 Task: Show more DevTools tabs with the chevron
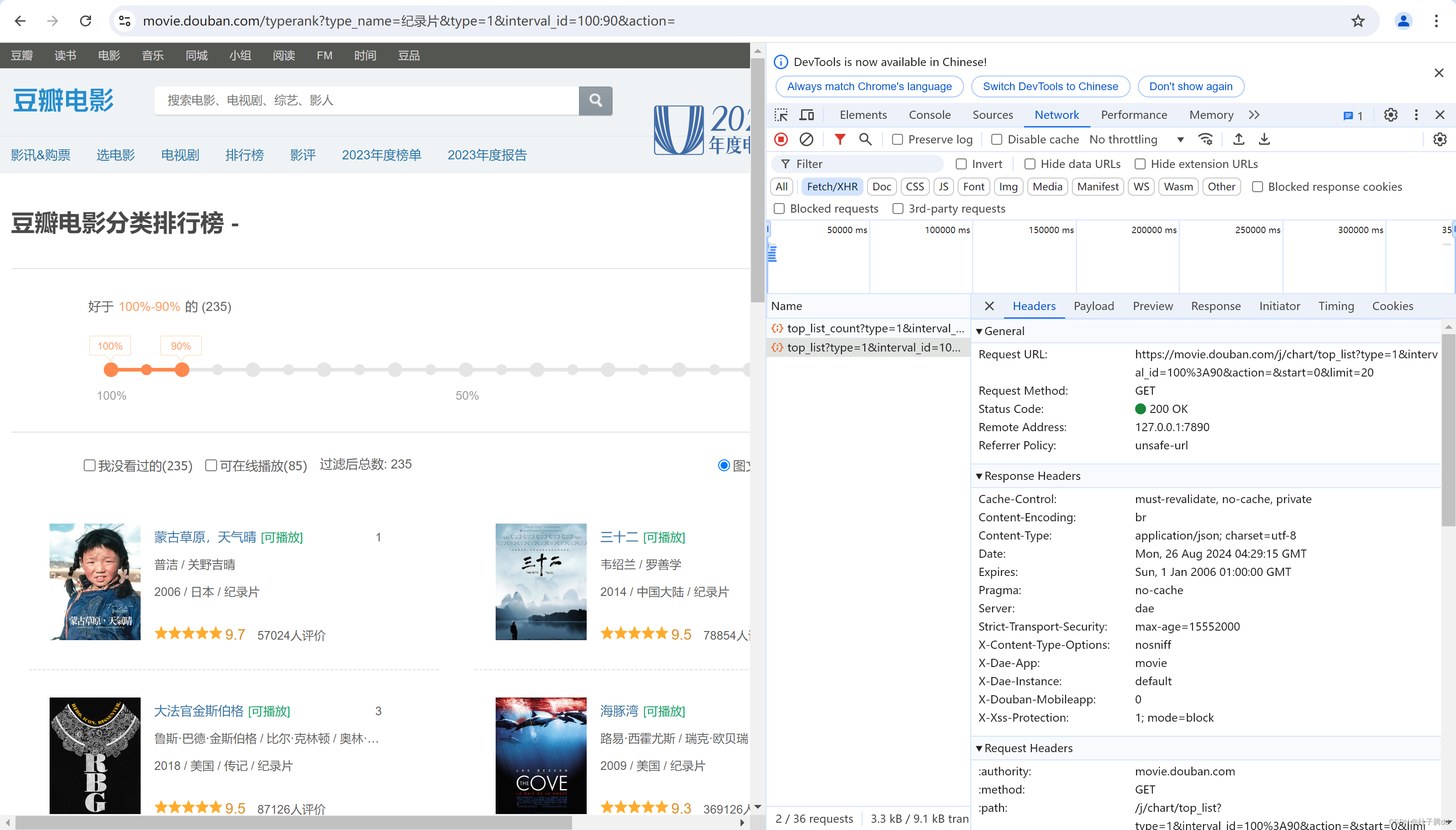pyautogui.click(x=1254, y=115)
